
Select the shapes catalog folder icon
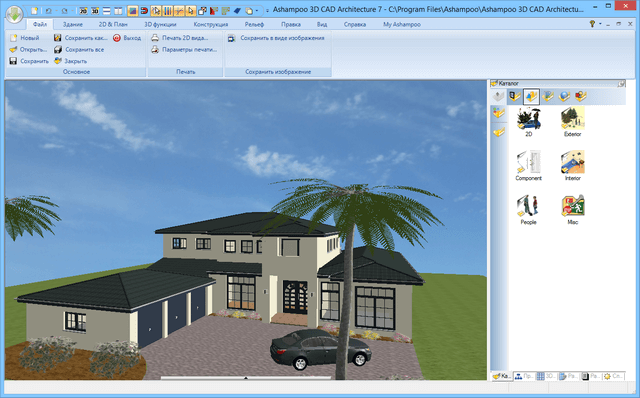[x=580, y=97]
